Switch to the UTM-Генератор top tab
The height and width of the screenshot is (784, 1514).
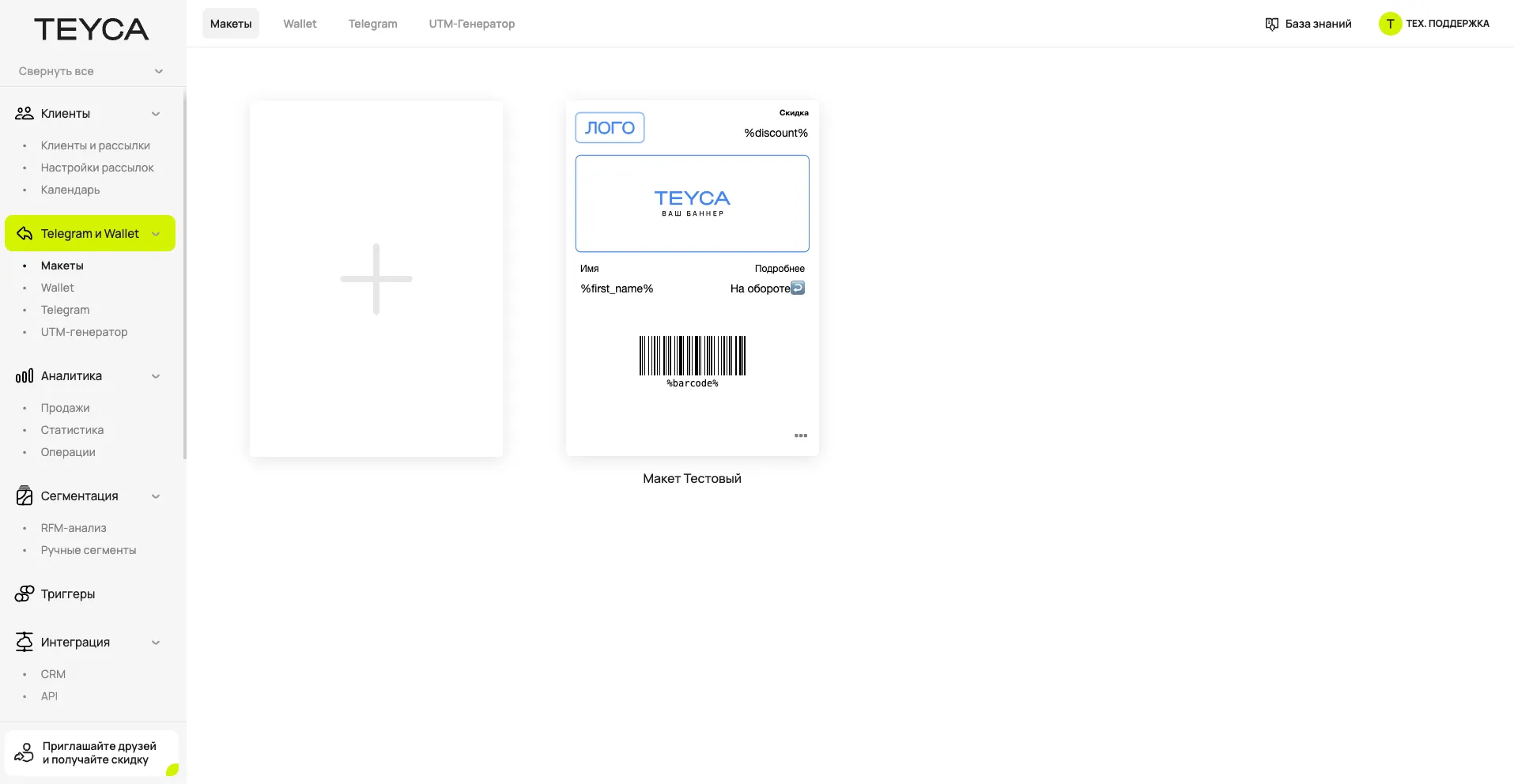pos(471,24)
